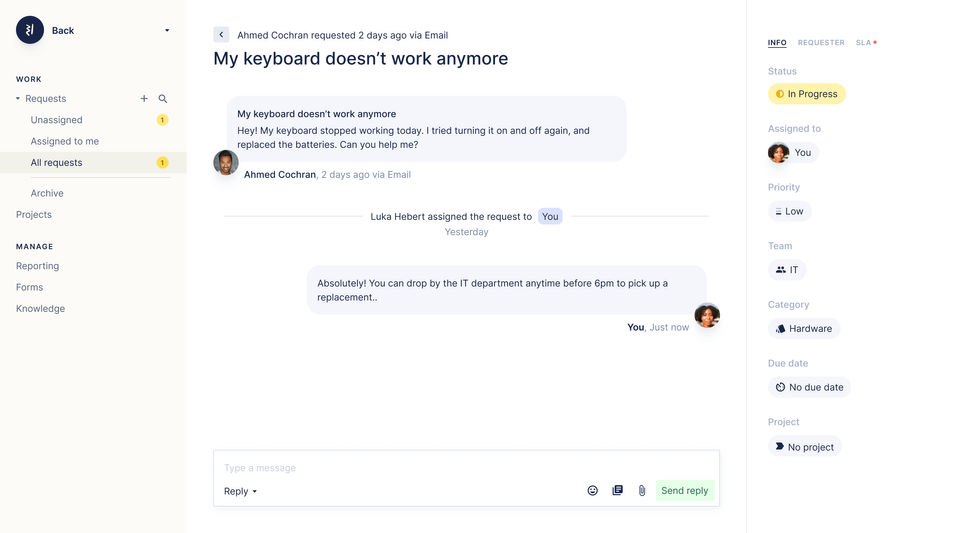Attach a file using the paperclip icon
The width and height of the screenshot is (960, 533).
pyautogui.click(x=642, y=491)
